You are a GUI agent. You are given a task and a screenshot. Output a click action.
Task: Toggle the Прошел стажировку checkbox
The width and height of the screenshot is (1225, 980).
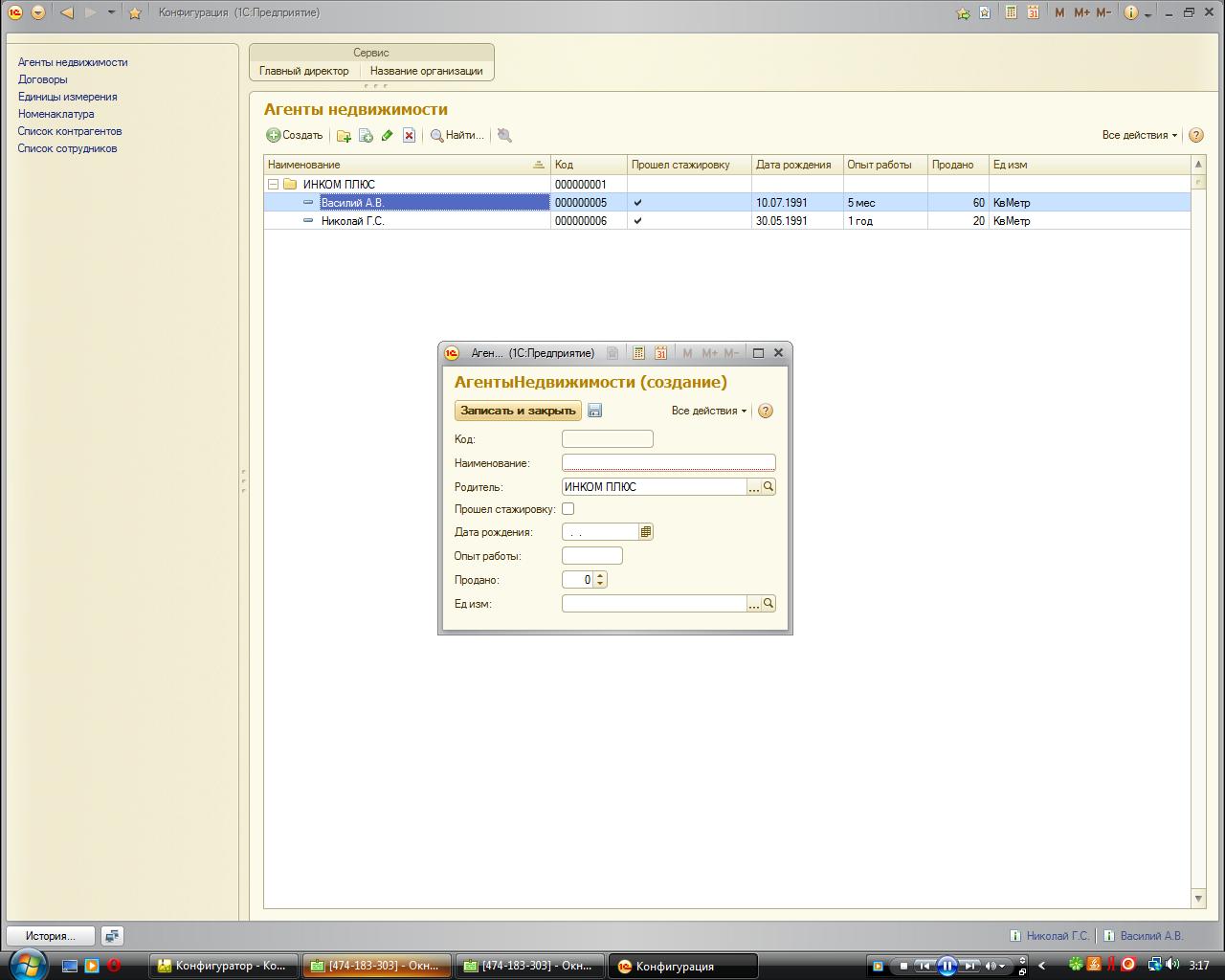pos(568,509)
